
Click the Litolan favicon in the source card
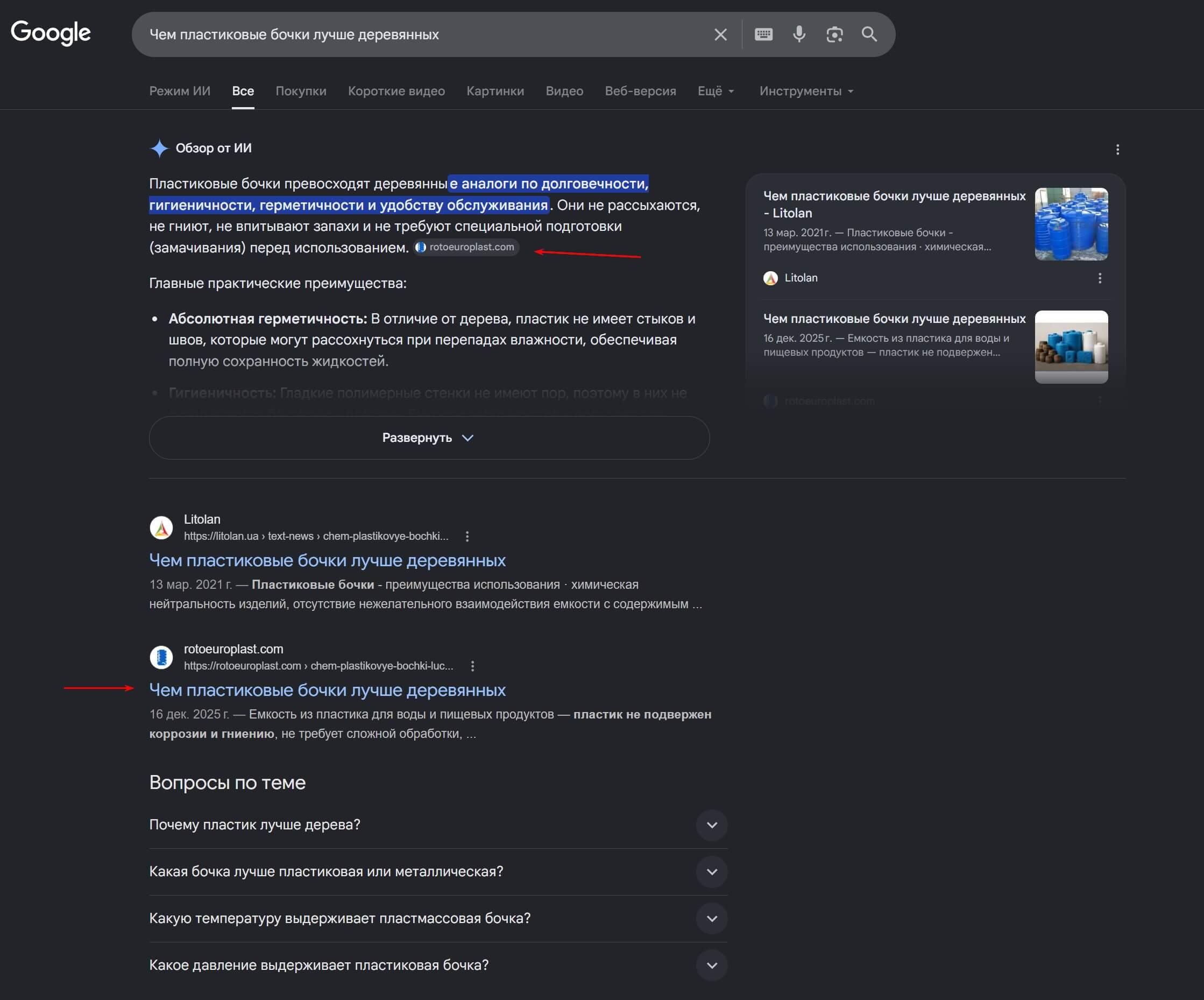point(770,278)
